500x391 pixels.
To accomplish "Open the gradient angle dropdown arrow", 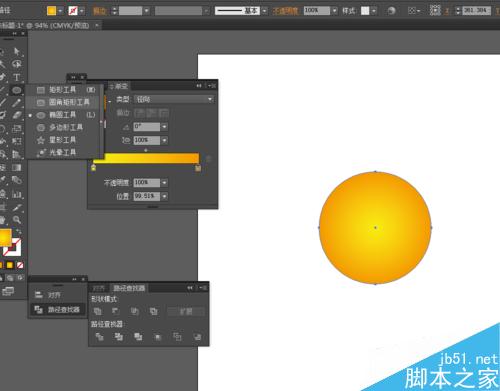I will click(x=164, y=127).
